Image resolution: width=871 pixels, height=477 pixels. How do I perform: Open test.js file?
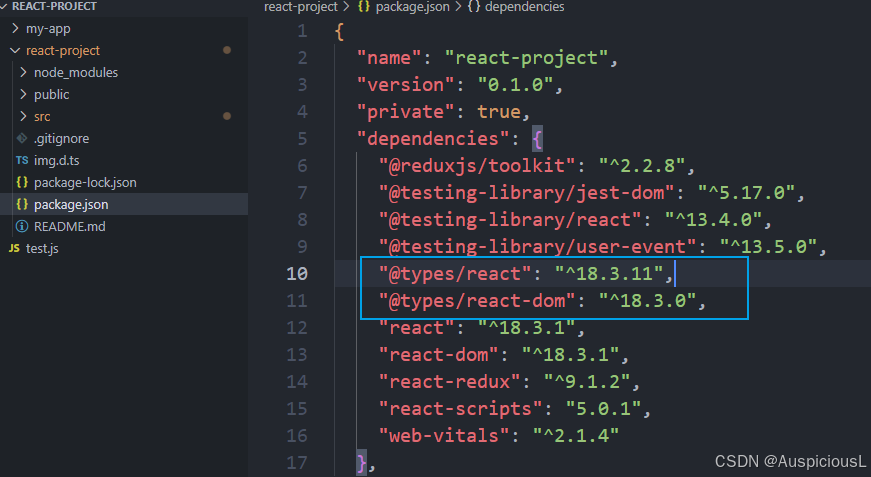coord(42,248)
